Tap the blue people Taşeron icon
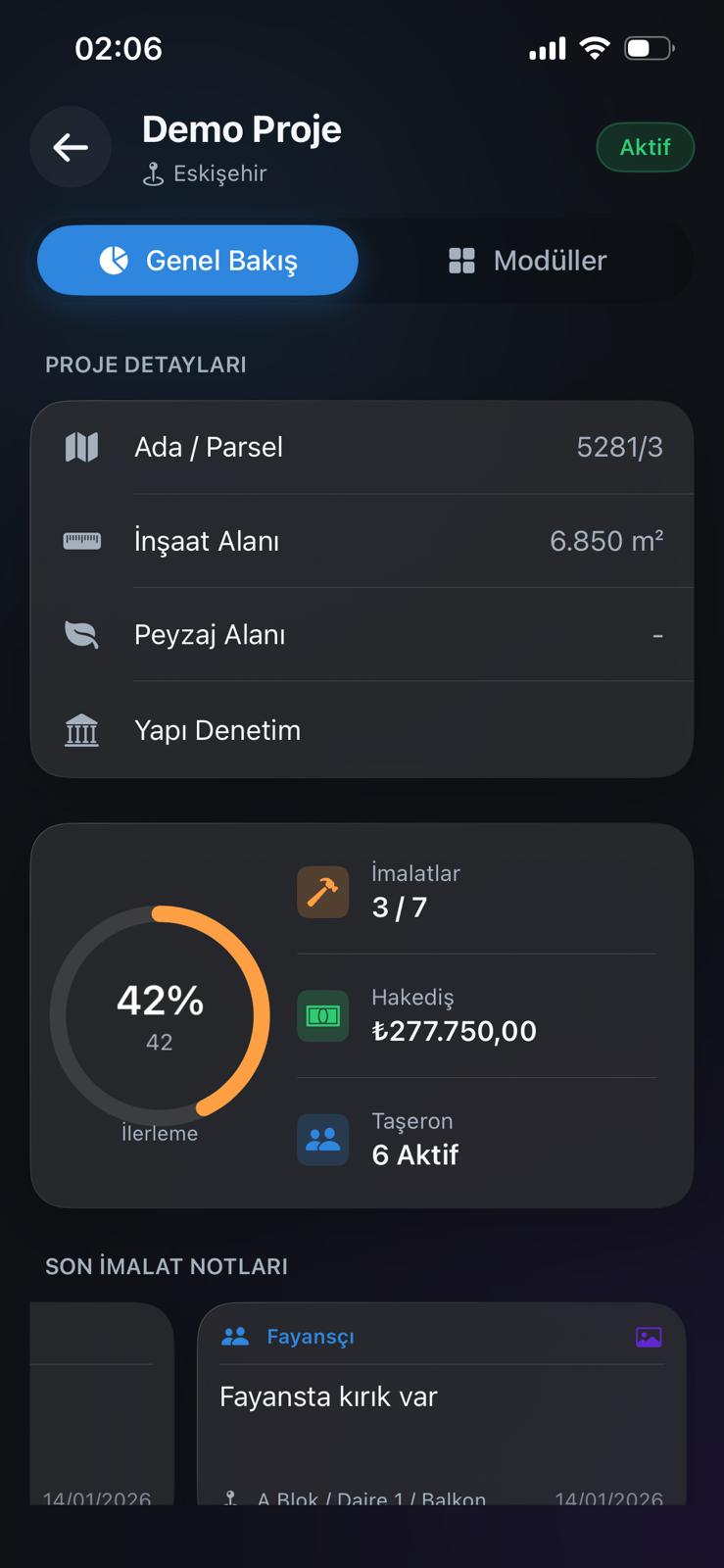This screenshot has width=724, height=1568. coord(322,1139)
